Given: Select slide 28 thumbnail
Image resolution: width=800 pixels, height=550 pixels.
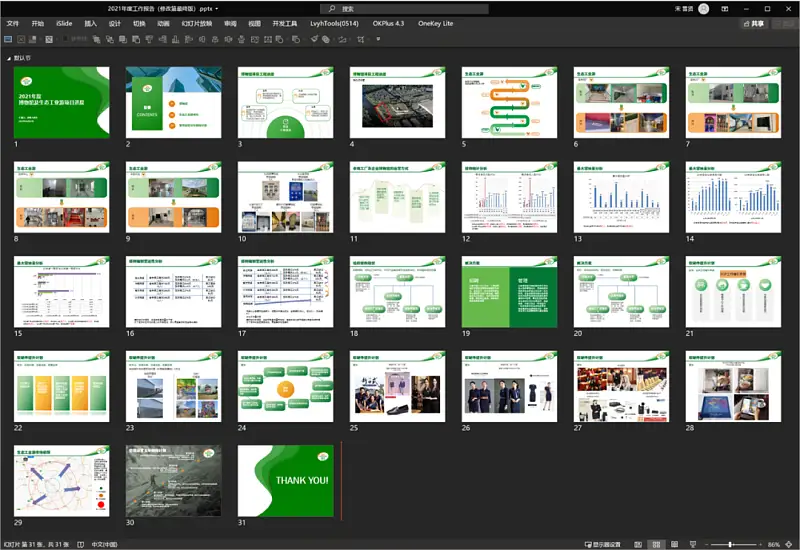Looking at the screenshot, I should click(733, 386).
